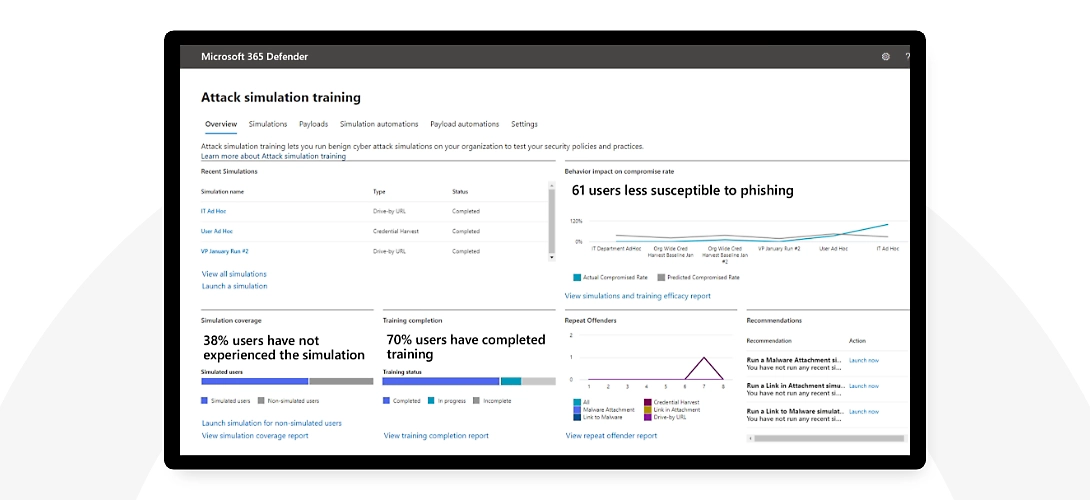Click the training status progress bar
The height and width of the screenshot is (500, 1090).
(x=468, y=381)
